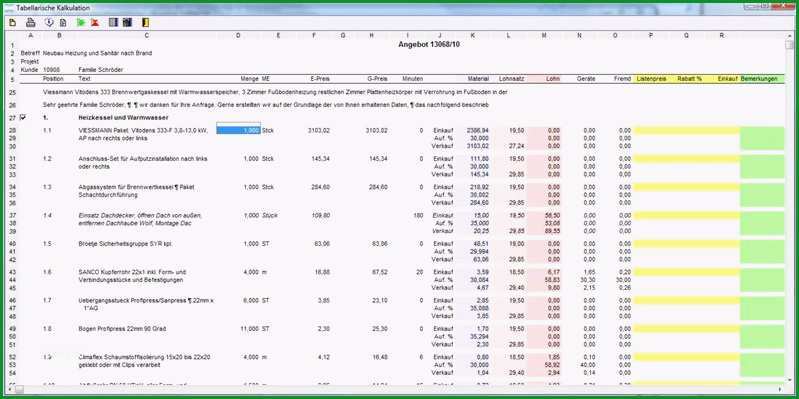Click the green Bemerkungen cell of position 1.2
Viewport: 799px width, 399px height.
point(762,167)
